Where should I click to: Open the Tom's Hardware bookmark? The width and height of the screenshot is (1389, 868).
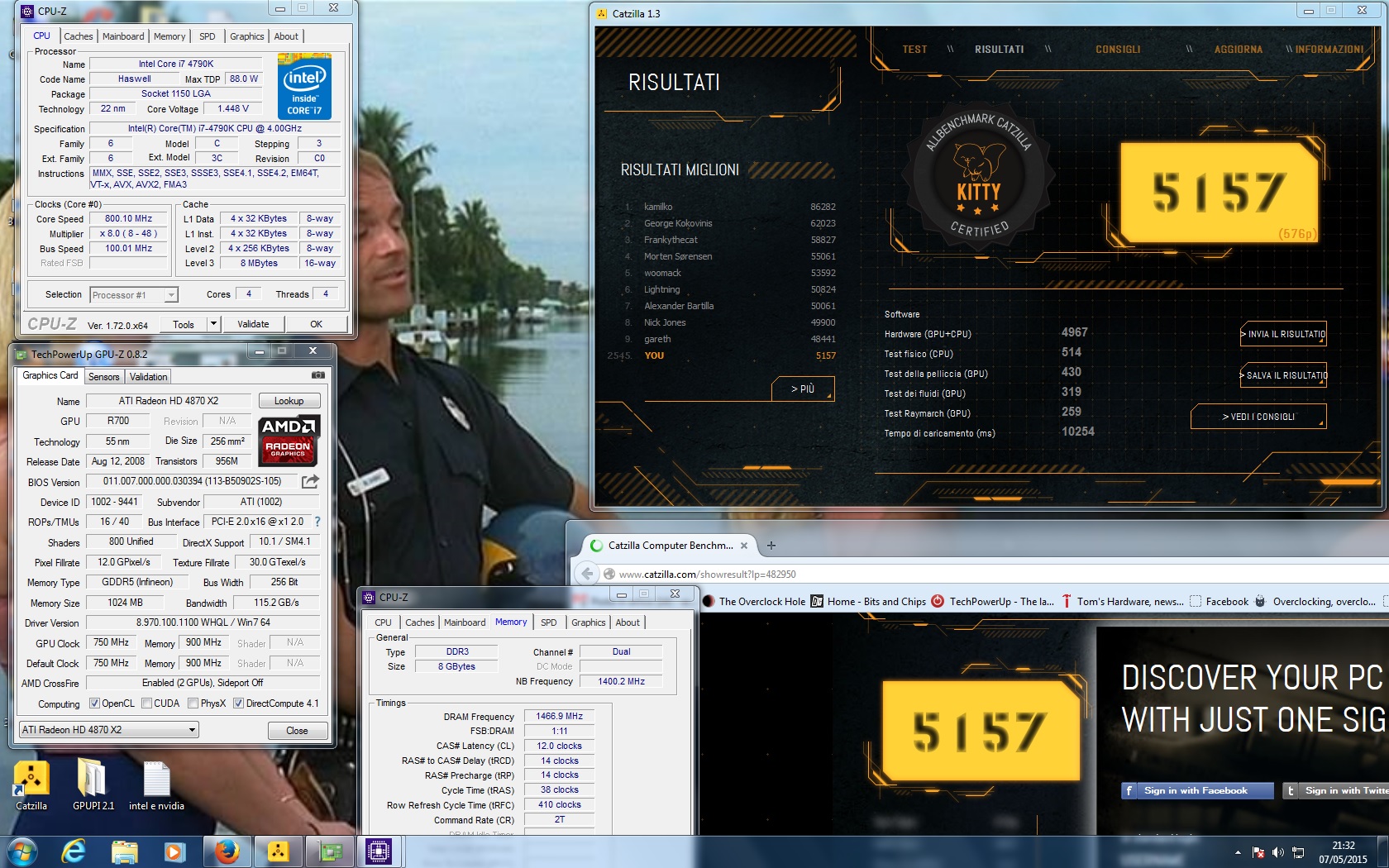(x=1122, y=602)
